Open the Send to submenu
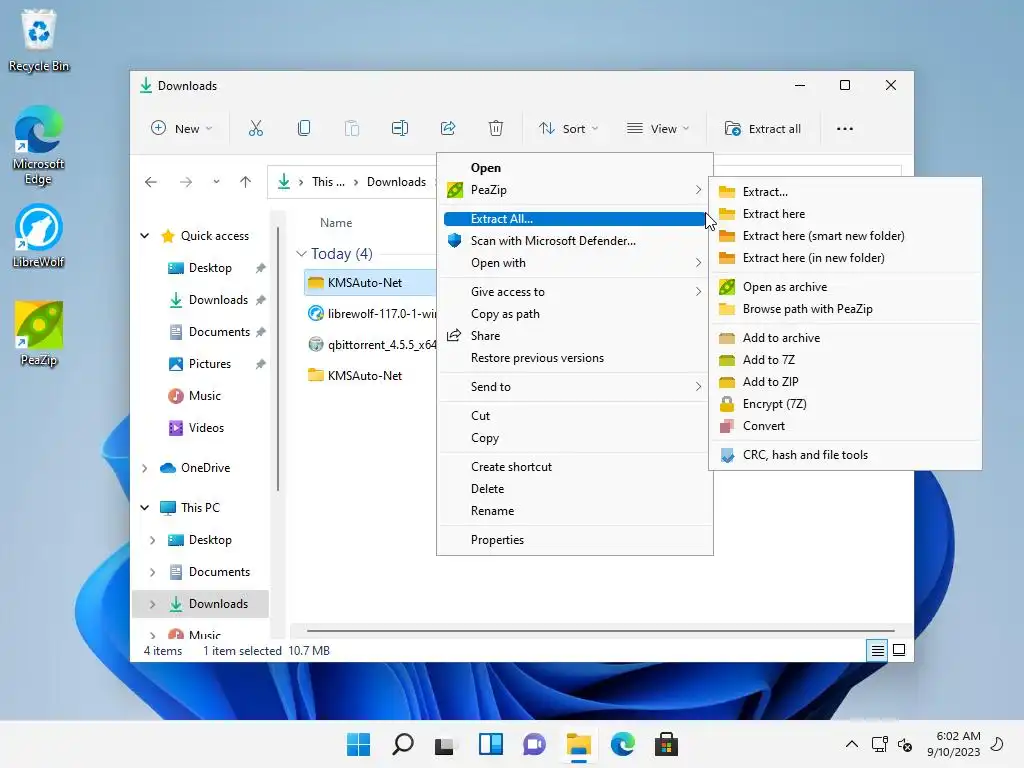This screenshot has height=768, width=1024. (x=573, y=387)
